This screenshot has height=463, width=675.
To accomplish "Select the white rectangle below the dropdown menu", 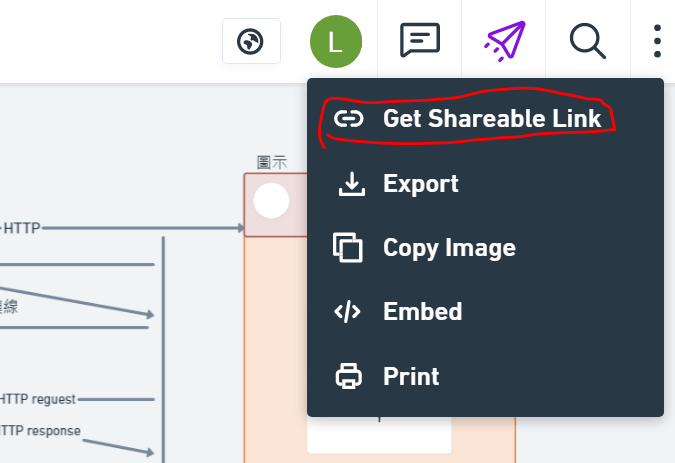I will click(x=379, y=435).
